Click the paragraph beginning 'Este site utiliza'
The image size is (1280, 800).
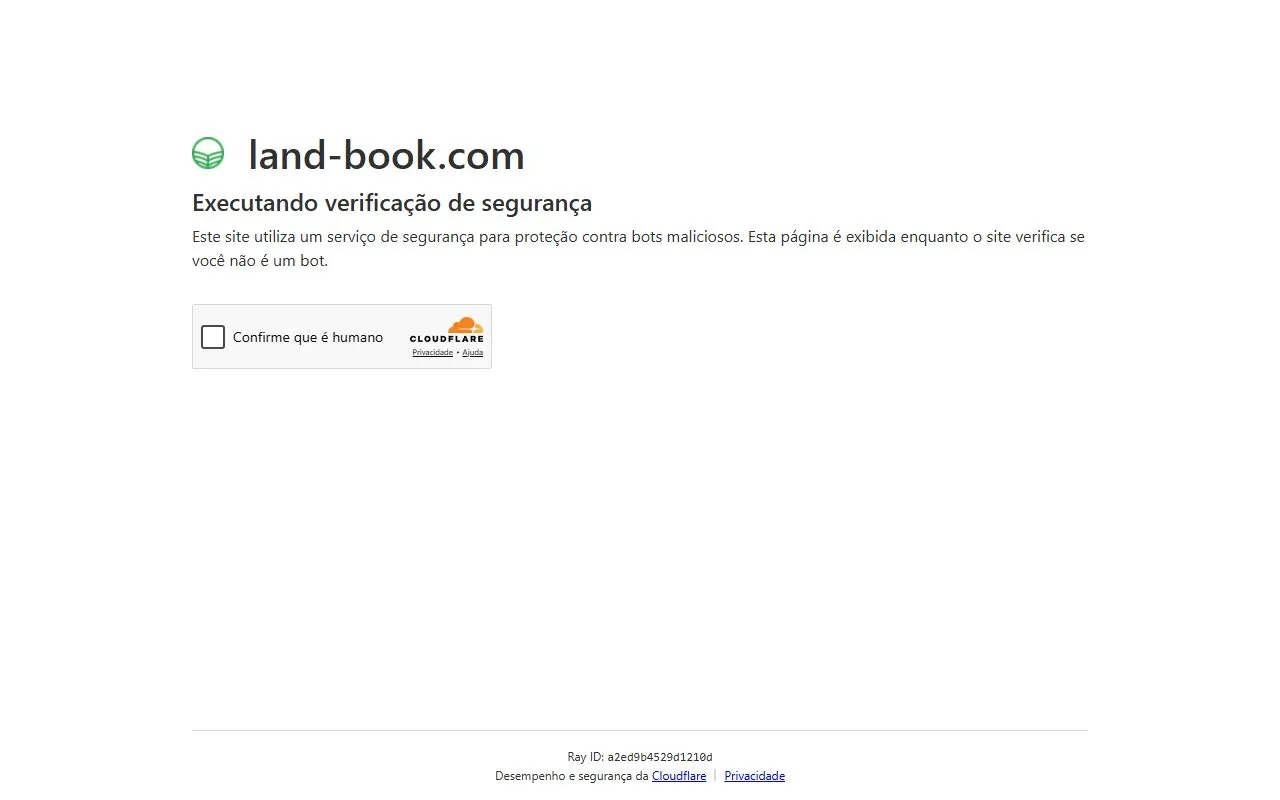[638, 249]
